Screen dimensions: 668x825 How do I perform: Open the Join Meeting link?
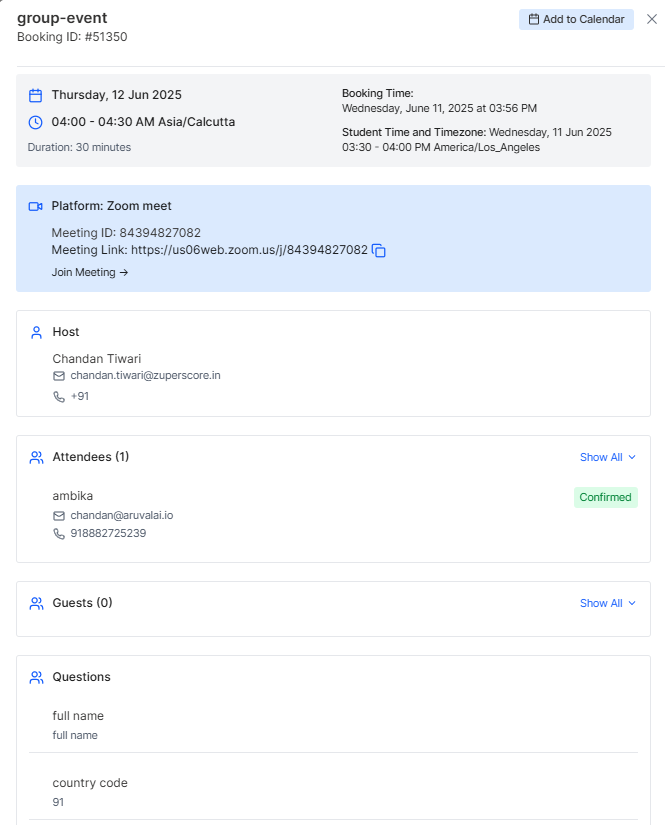90,272
